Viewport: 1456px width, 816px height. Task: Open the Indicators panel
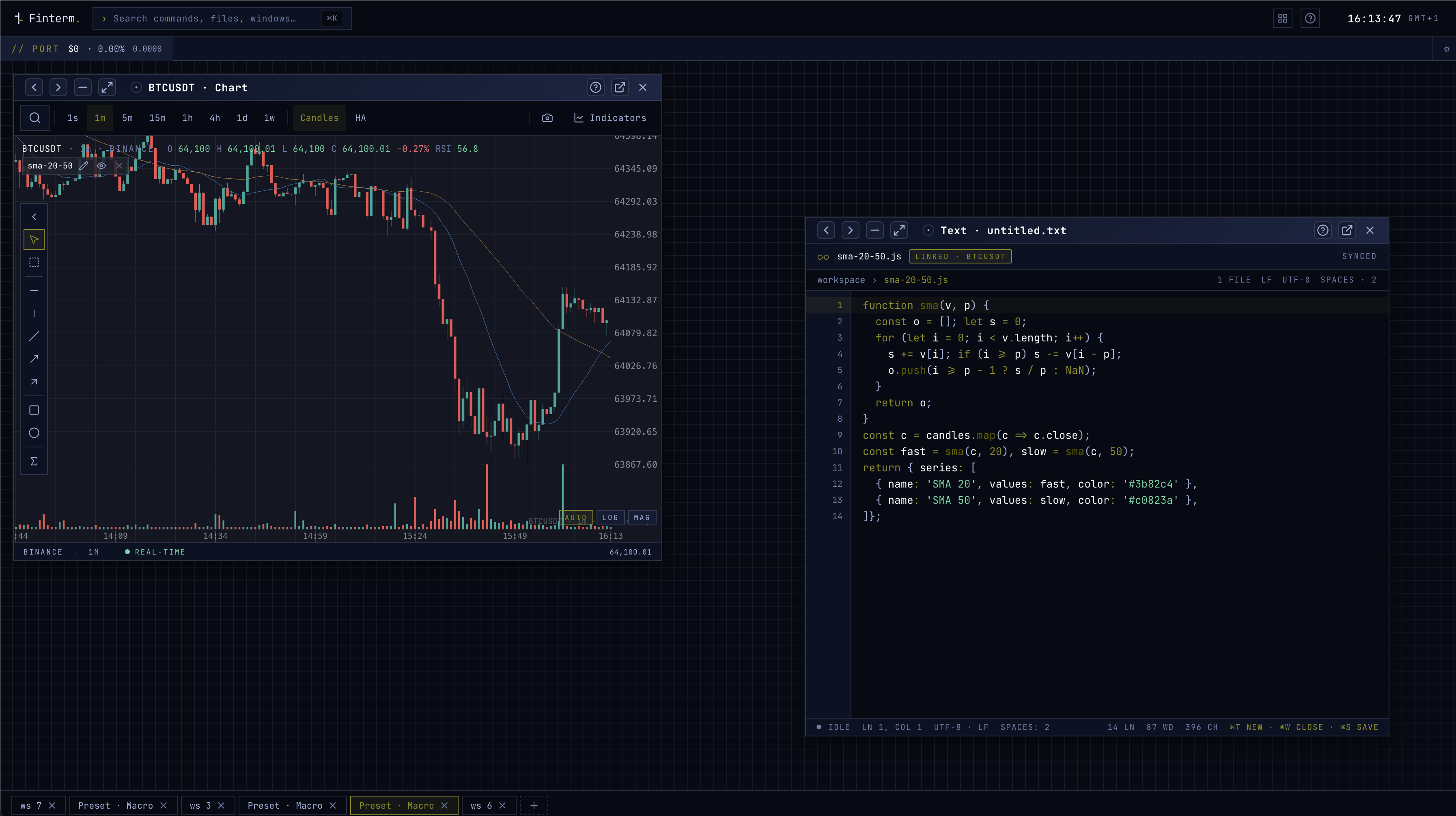[x=610, y=118]
